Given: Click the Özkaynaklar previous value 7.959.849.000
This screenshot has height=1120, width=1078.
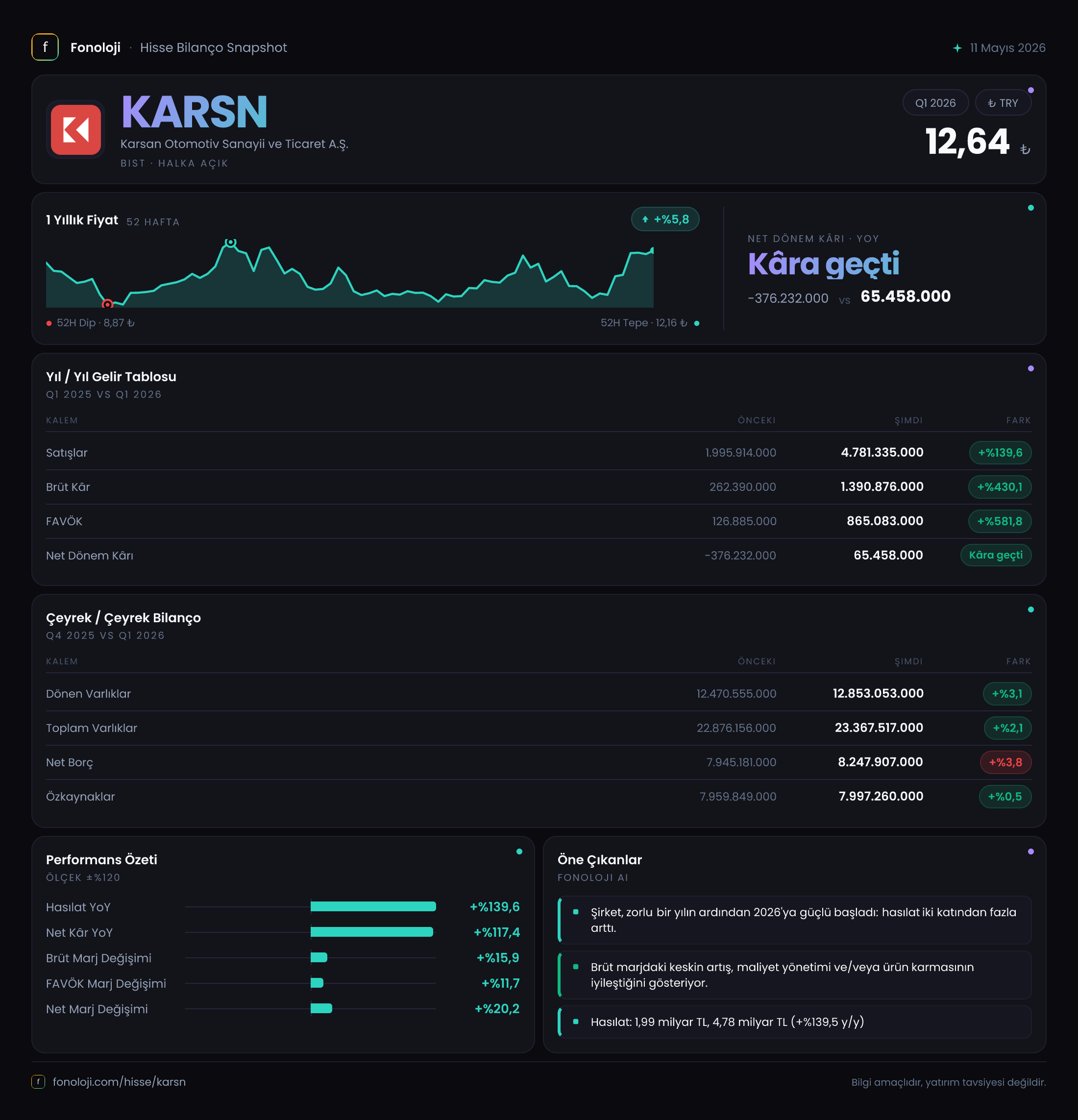Looking at the screenshot, I should (738, 797).
